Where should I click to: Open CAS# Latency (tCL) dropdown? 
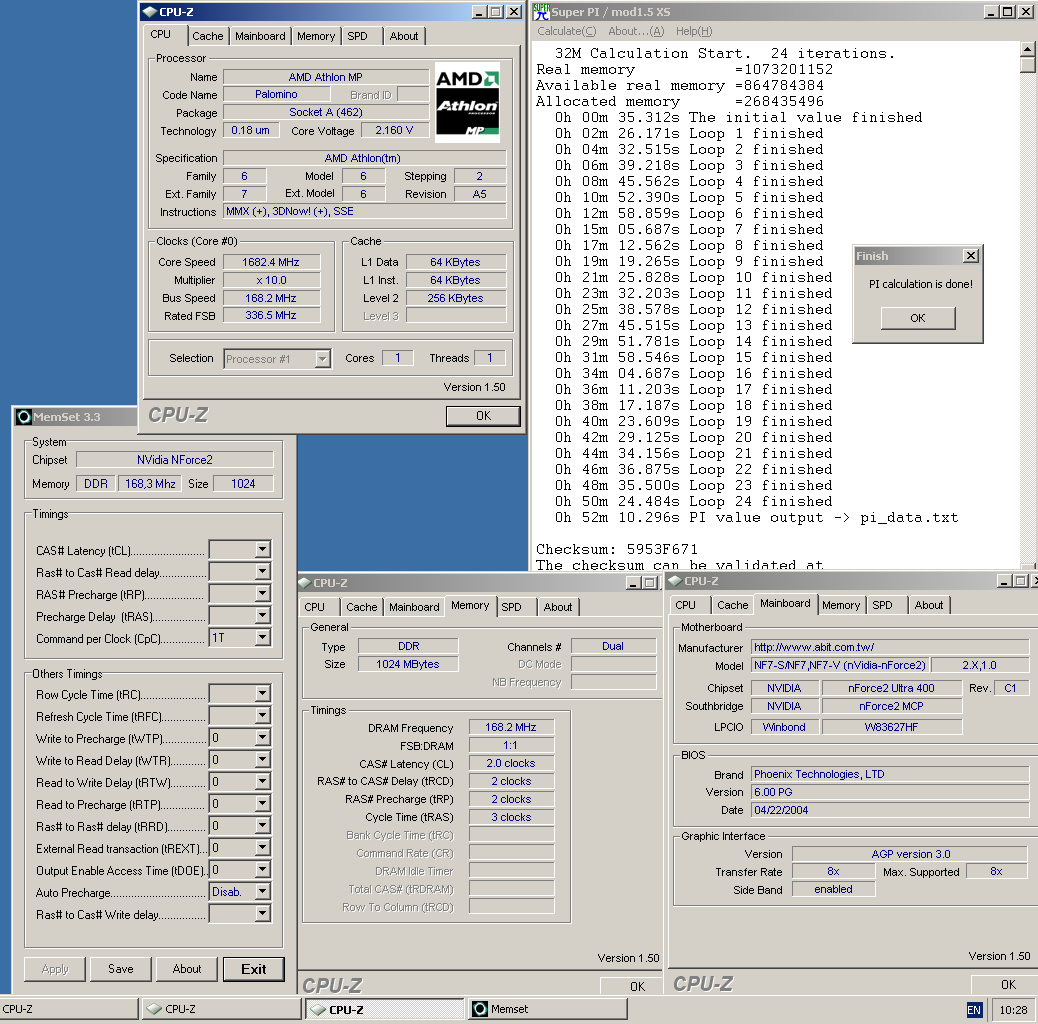tap(263, 549)
